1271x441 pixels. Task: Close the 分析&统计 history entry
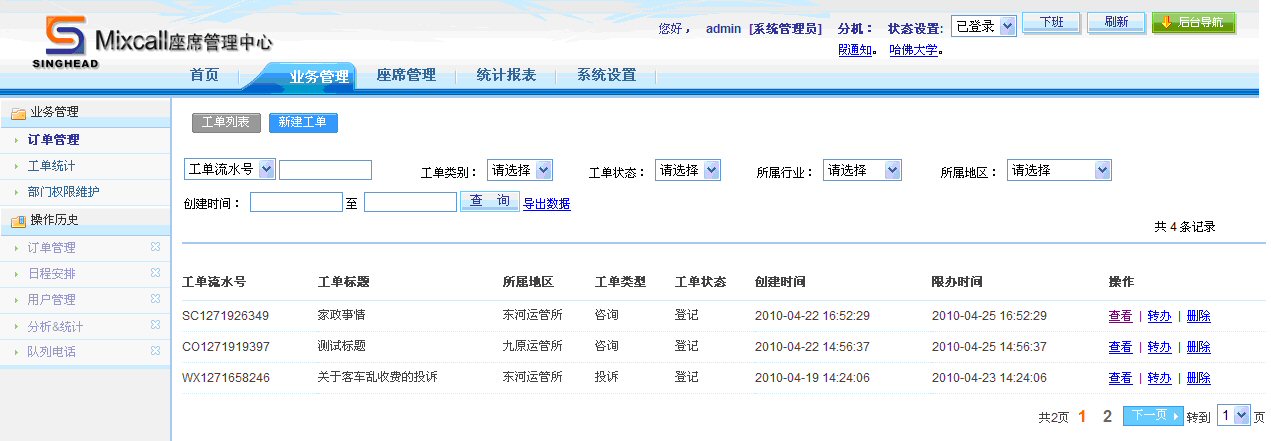(x=155, y=326)
